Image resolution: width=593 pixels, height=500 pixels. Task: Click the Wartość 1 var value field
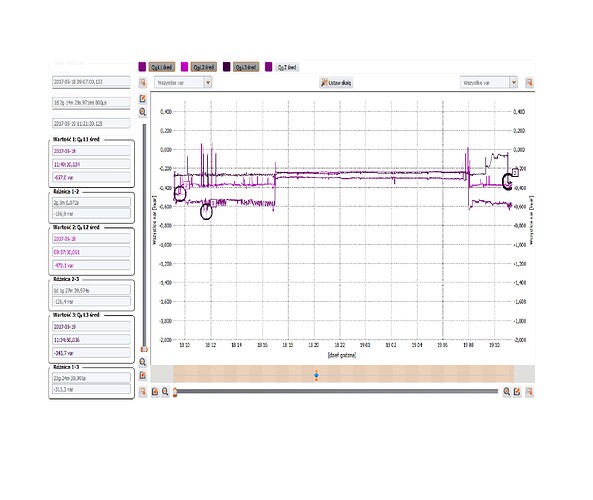click(91, 177)
